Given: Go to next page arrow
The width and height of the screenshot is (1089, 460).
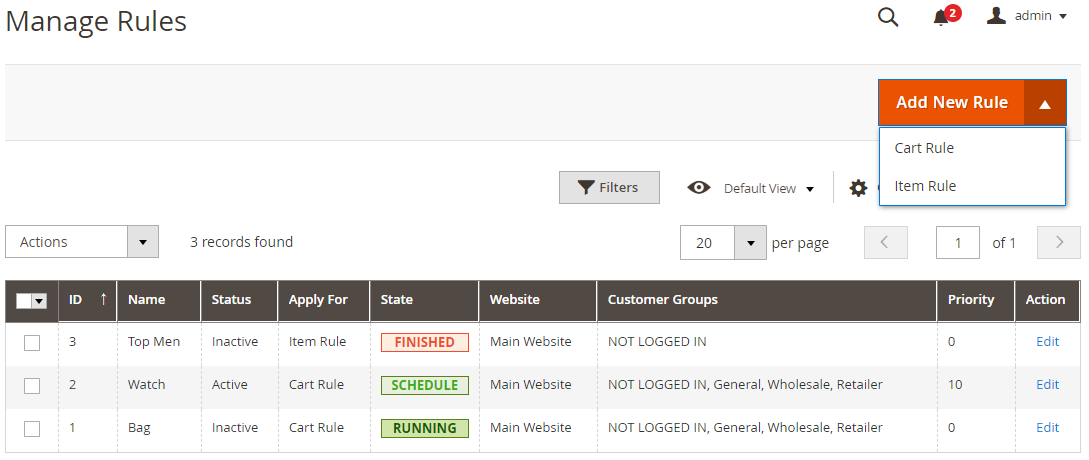Looking at the screenshot, I should 1059,242.
